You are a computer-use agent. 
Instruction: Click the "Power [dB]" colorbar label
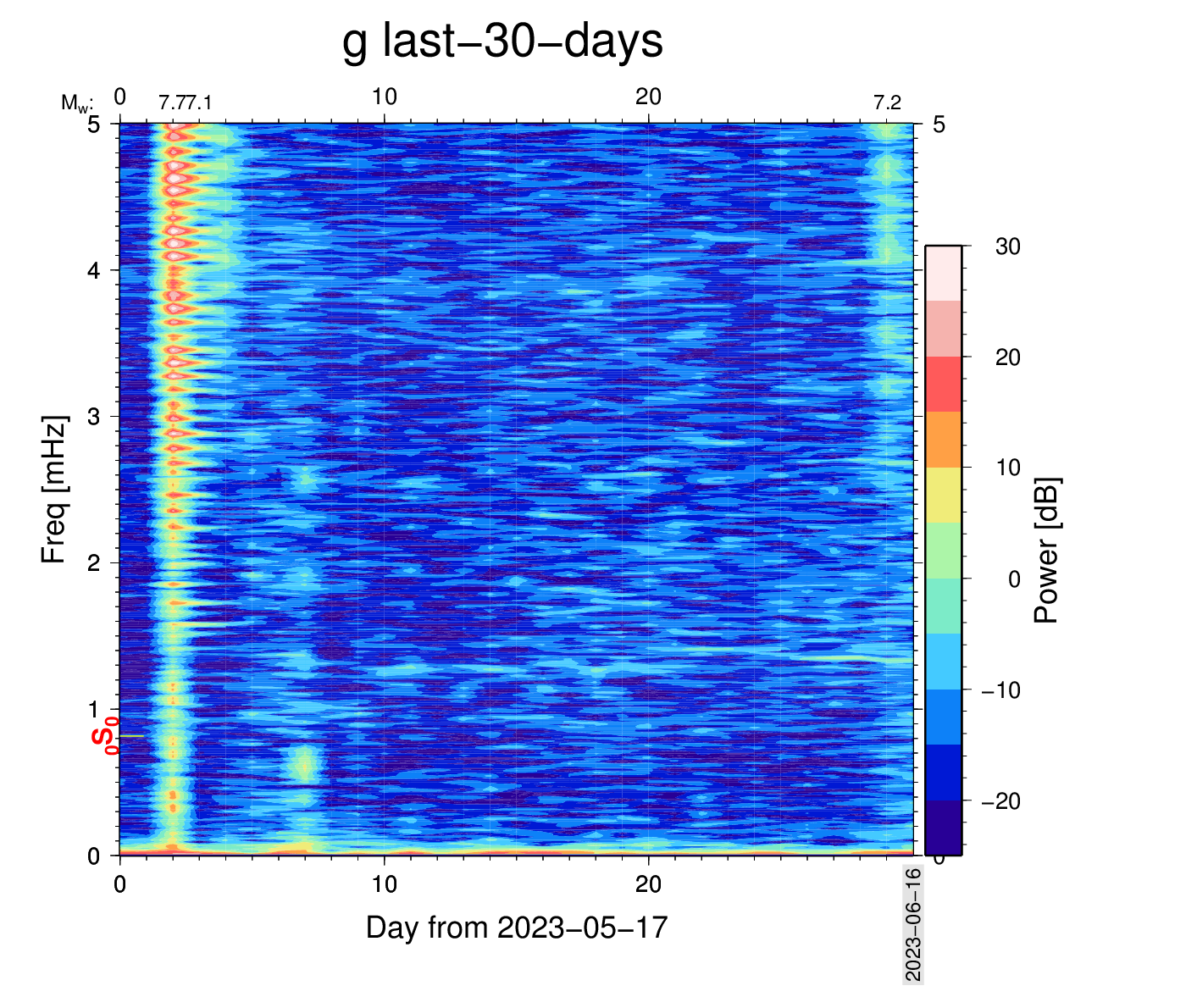(1047, 551)
